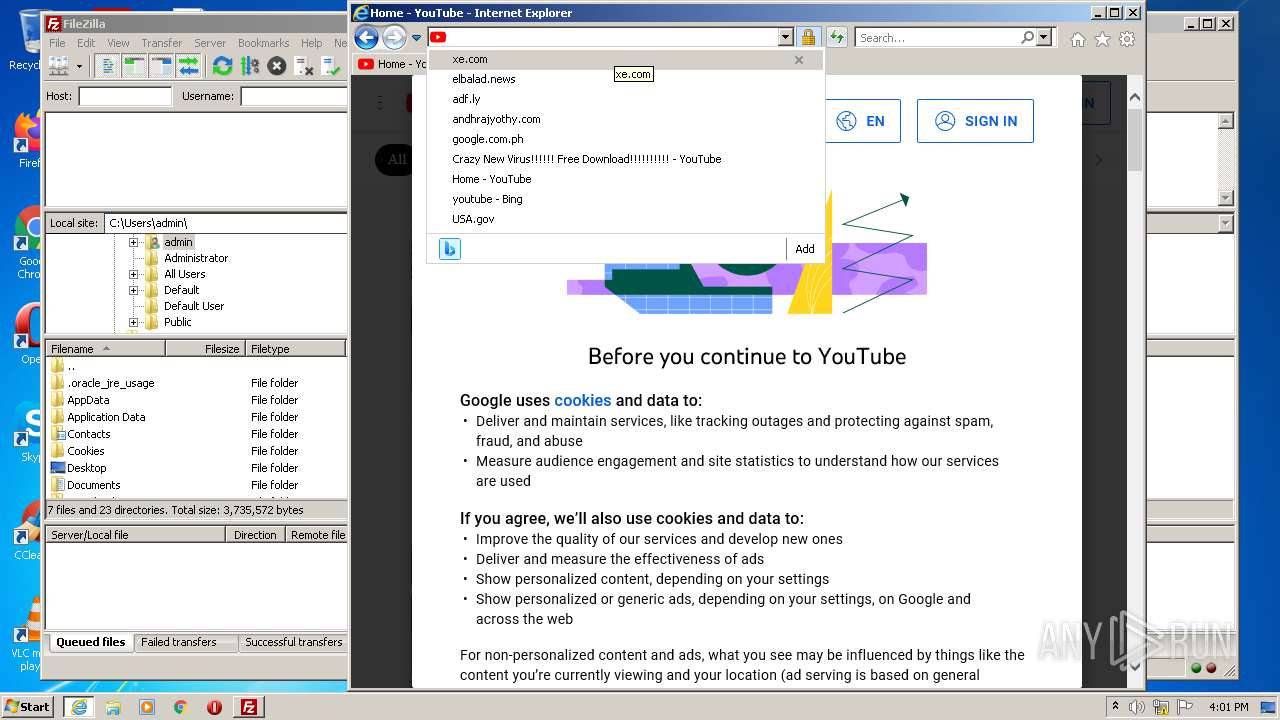Open FileZilla File menu
The image size is (1280, 720).
[58, 43]
